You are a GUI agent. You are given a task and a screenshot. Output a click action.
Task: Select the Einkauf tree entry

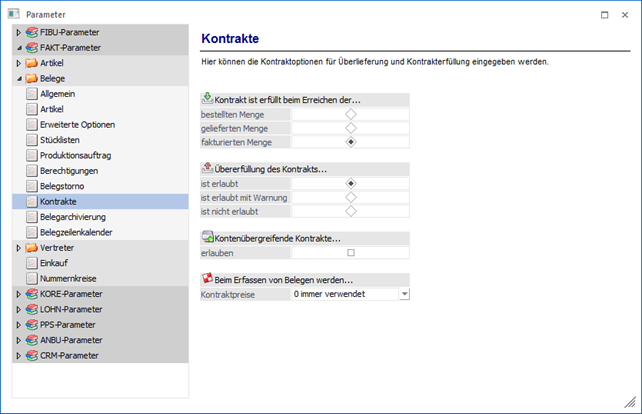[57, 263]
